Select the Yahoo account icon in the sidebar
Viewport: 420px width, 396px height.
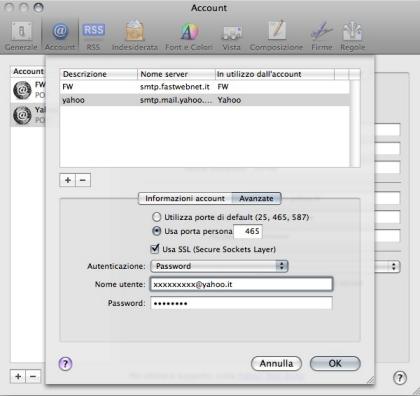[22, 115]
